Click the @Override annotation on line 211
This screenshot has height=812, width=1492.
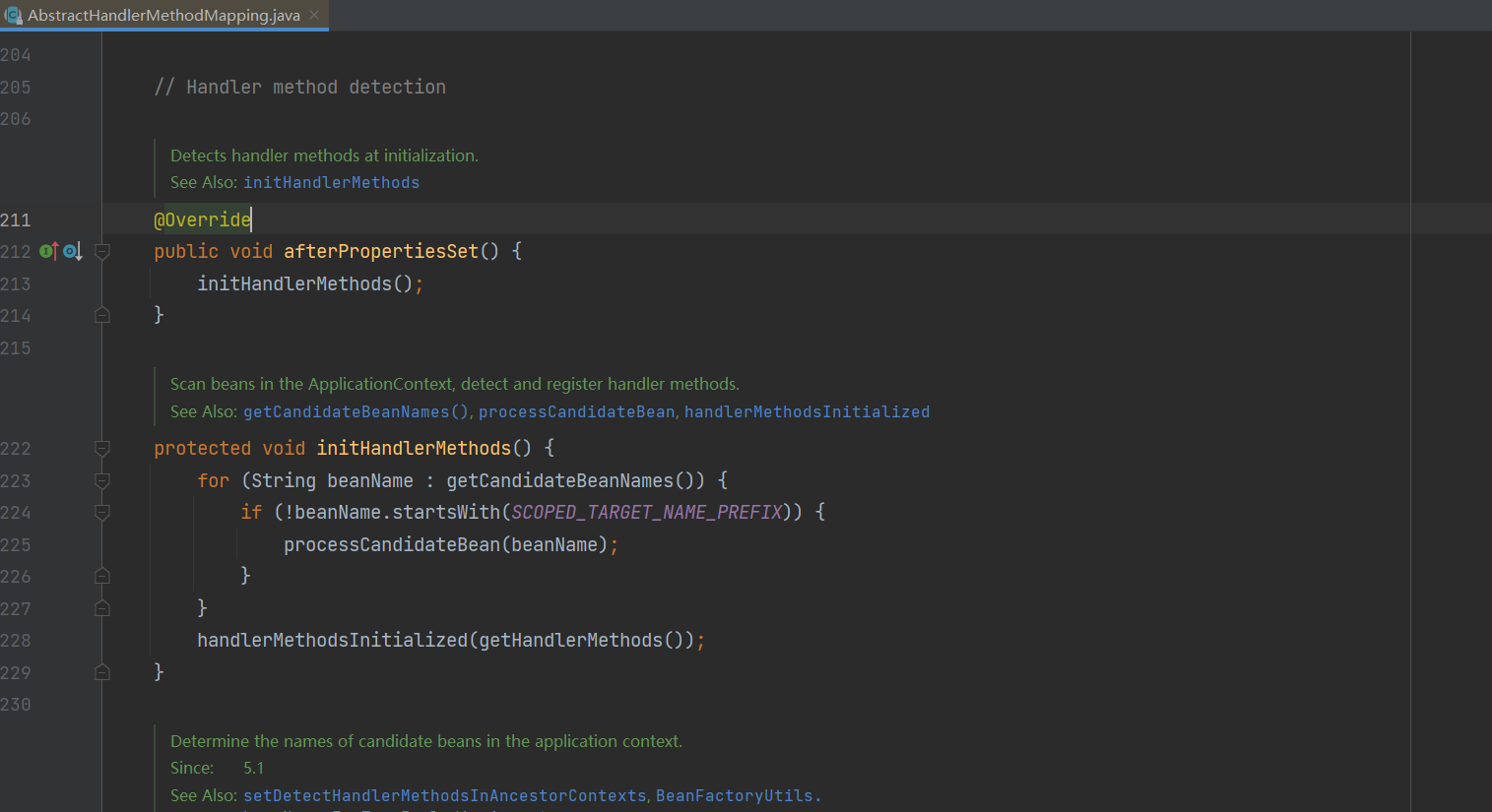click(203, 219)
